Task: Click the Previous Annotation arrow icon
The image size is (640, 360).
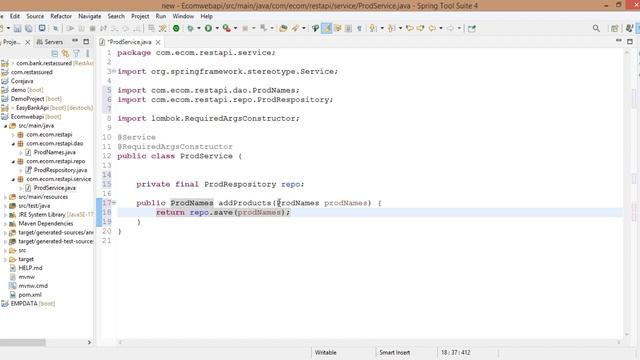Action: pos(391,28)
